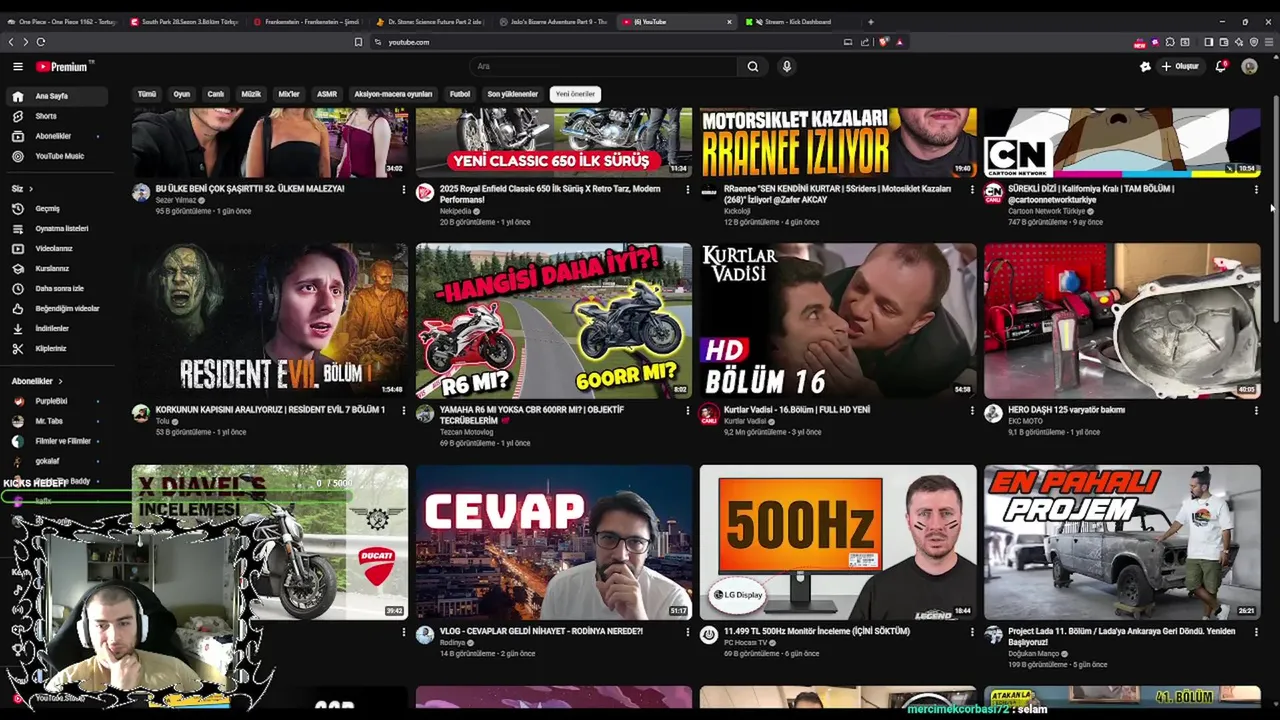
Task: Expand the Siz section chevron
Action: click(30, 188)
